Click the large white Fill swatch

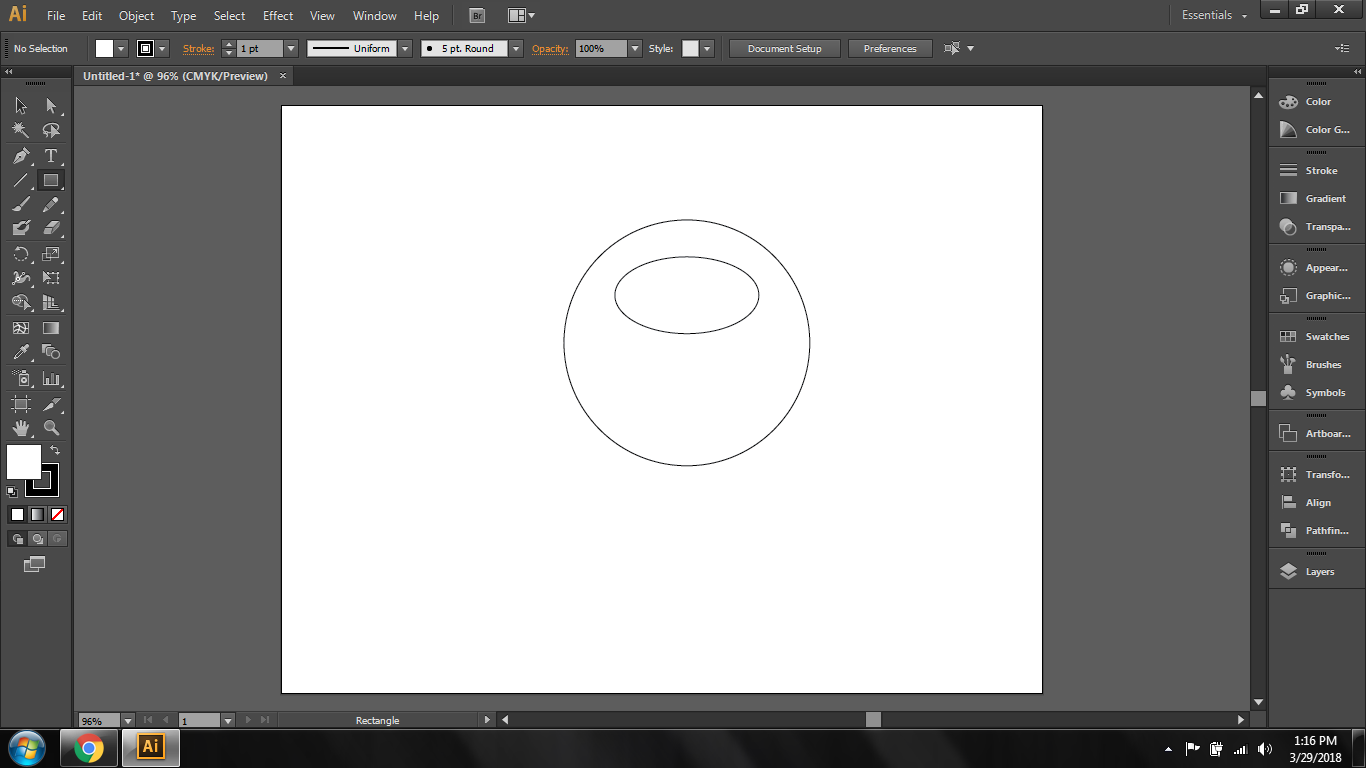[22, 461]
